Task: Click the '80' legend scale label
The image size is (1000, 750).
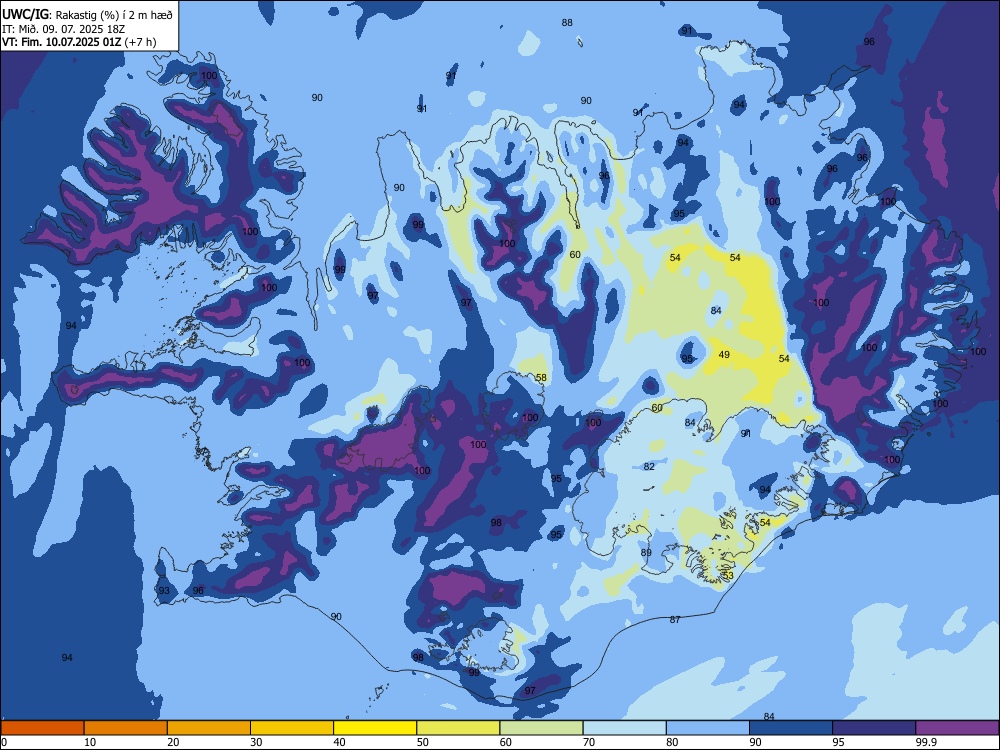Action: point(672,742)
